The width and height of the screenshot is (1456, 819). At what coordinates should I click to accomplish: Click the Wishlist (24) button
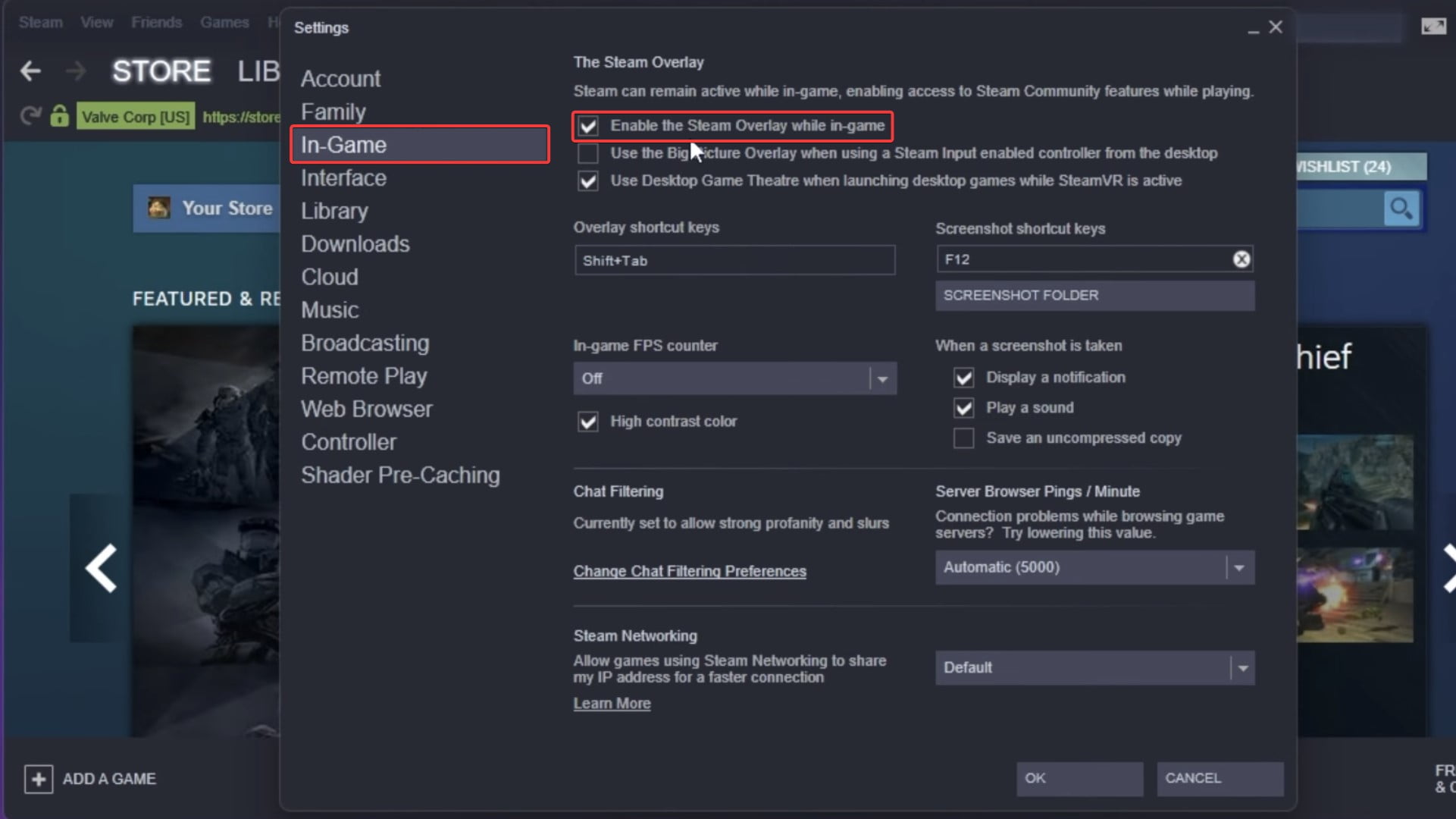tap(1361, 167)
